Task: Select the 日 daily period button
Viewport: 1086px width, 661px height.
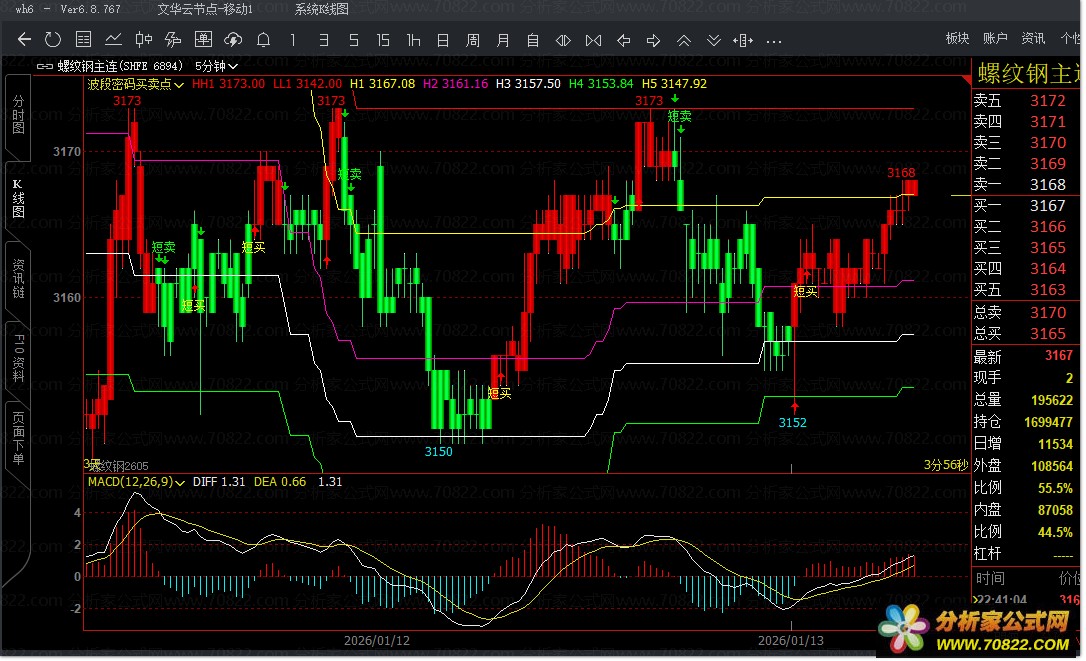Action: click(442, 40)
